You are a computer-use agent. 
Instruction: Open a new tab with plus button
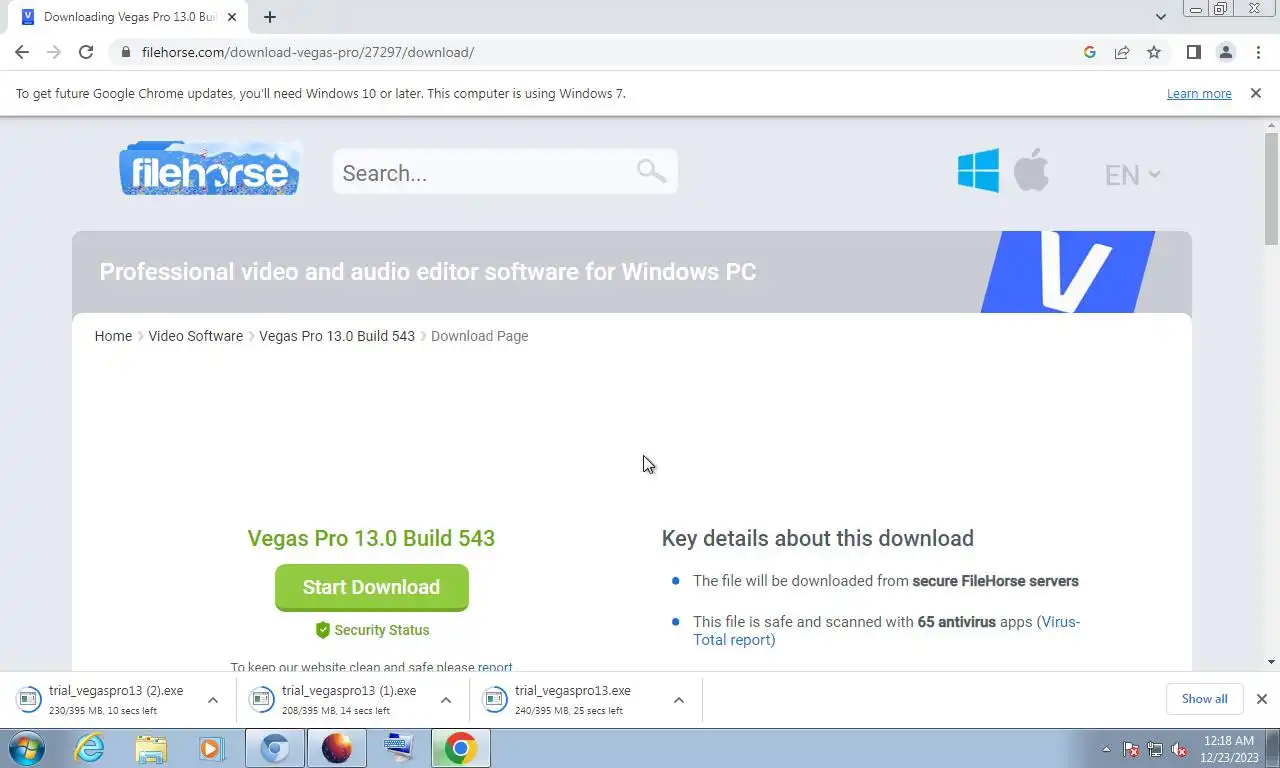pyautogui.click(x=270, y=17)
